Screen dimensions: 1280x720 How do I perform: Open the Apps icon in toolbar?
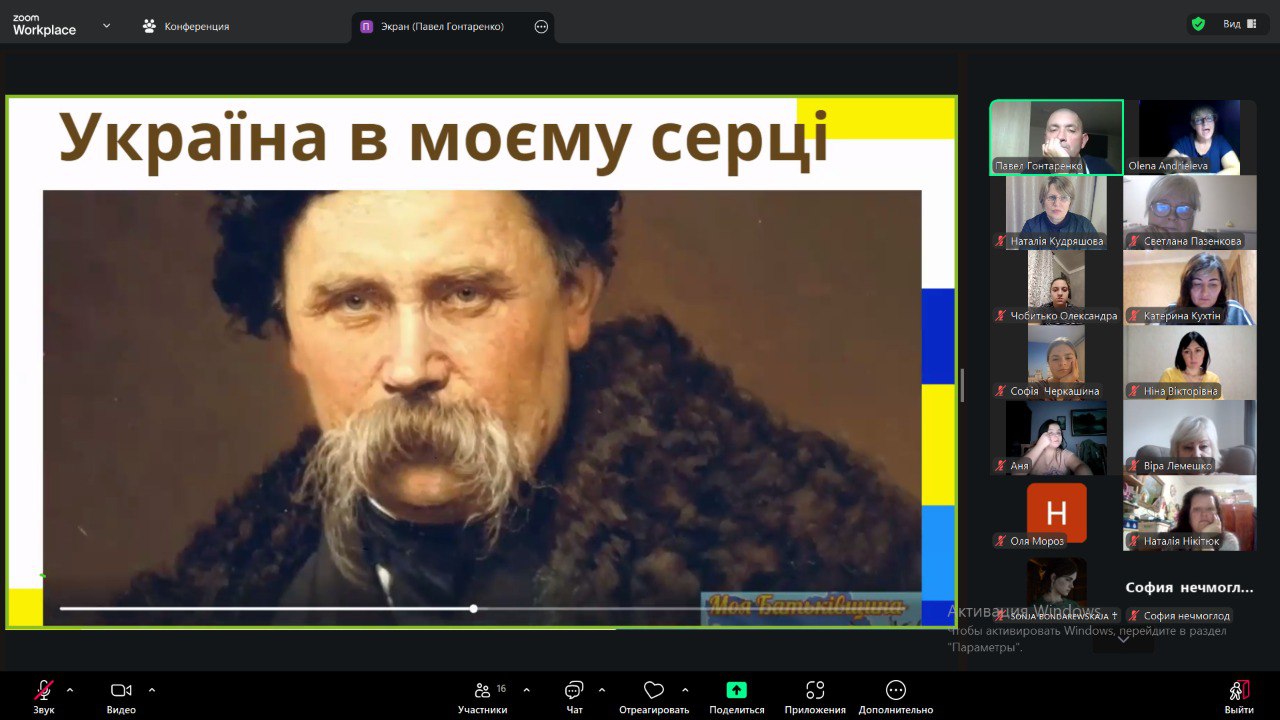pyautogui.click(x=815, y=690)
